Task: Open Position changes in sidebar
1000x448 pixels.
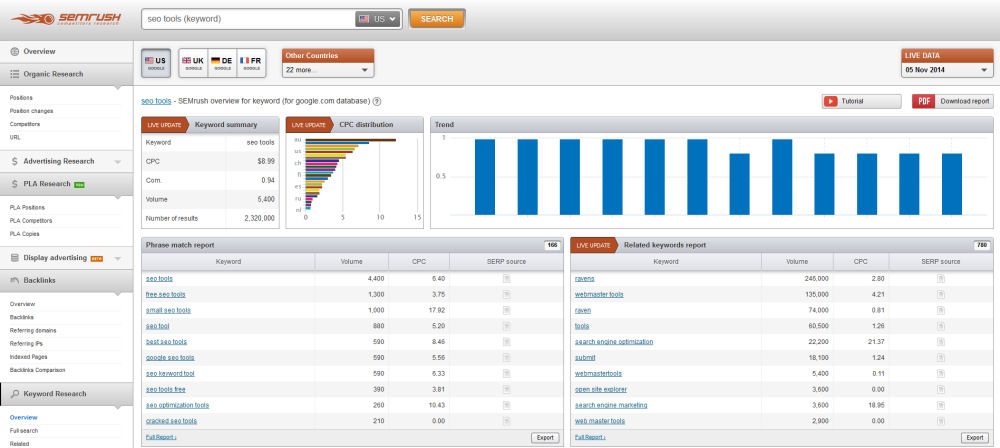Action: [x=31, y=111]
